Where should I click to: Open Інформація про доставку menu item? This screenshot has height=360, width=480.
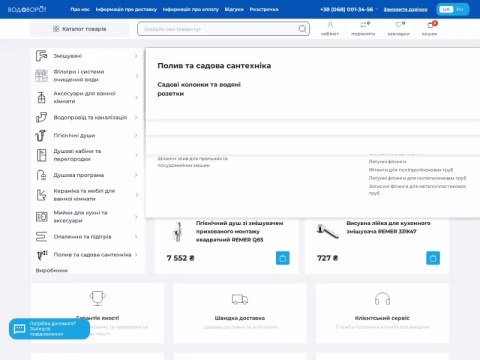(x=126, y=9)
